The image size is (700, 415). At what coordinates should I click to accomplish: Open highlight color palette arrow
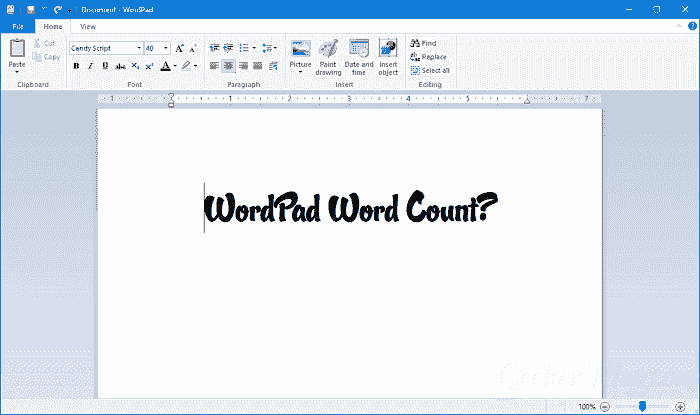[196, 66]
